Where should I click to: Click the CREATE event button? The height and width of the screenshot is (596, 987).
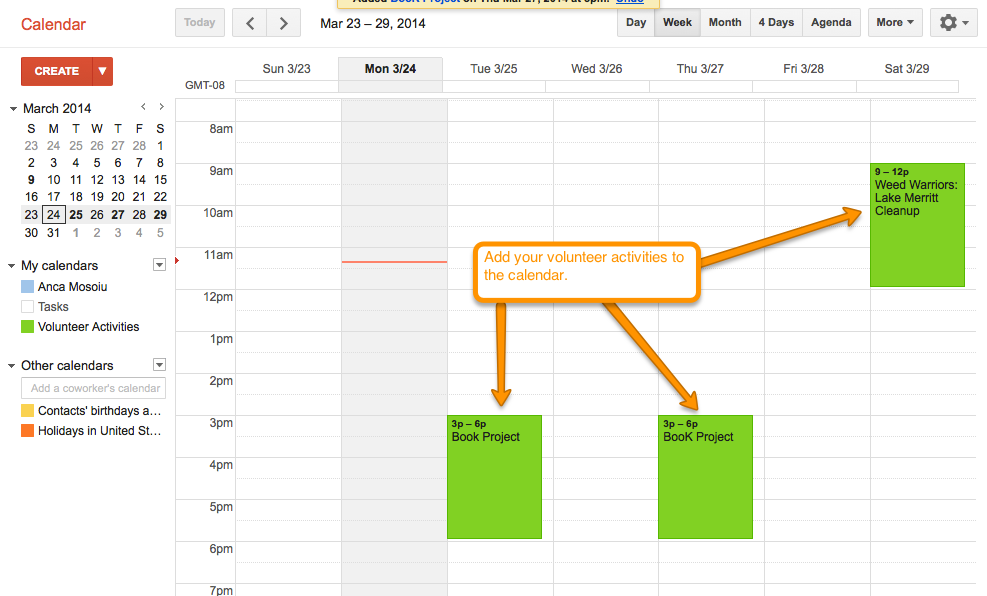[x=57, y=71]
